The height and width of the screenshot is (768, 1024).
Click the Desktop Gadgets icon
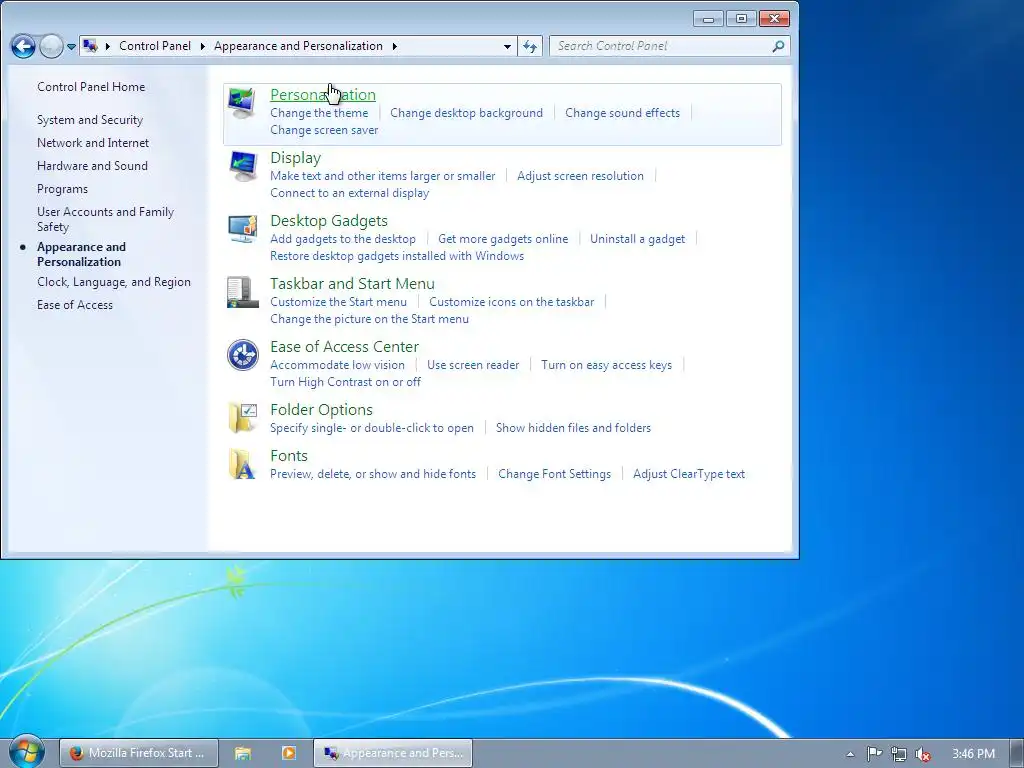coord(242,229)
